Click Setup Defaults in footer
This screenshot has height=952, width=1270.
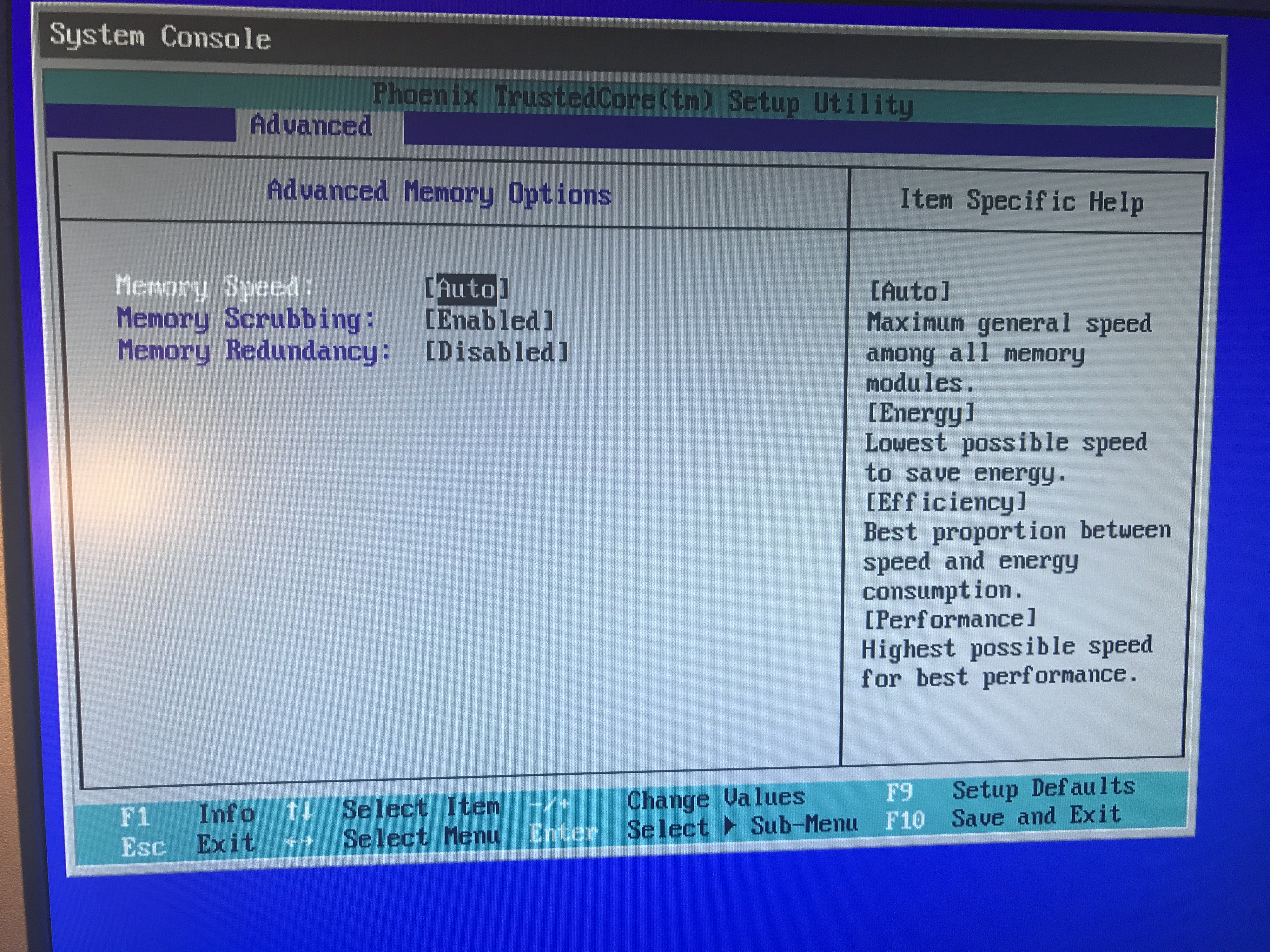pos(1043,788)
